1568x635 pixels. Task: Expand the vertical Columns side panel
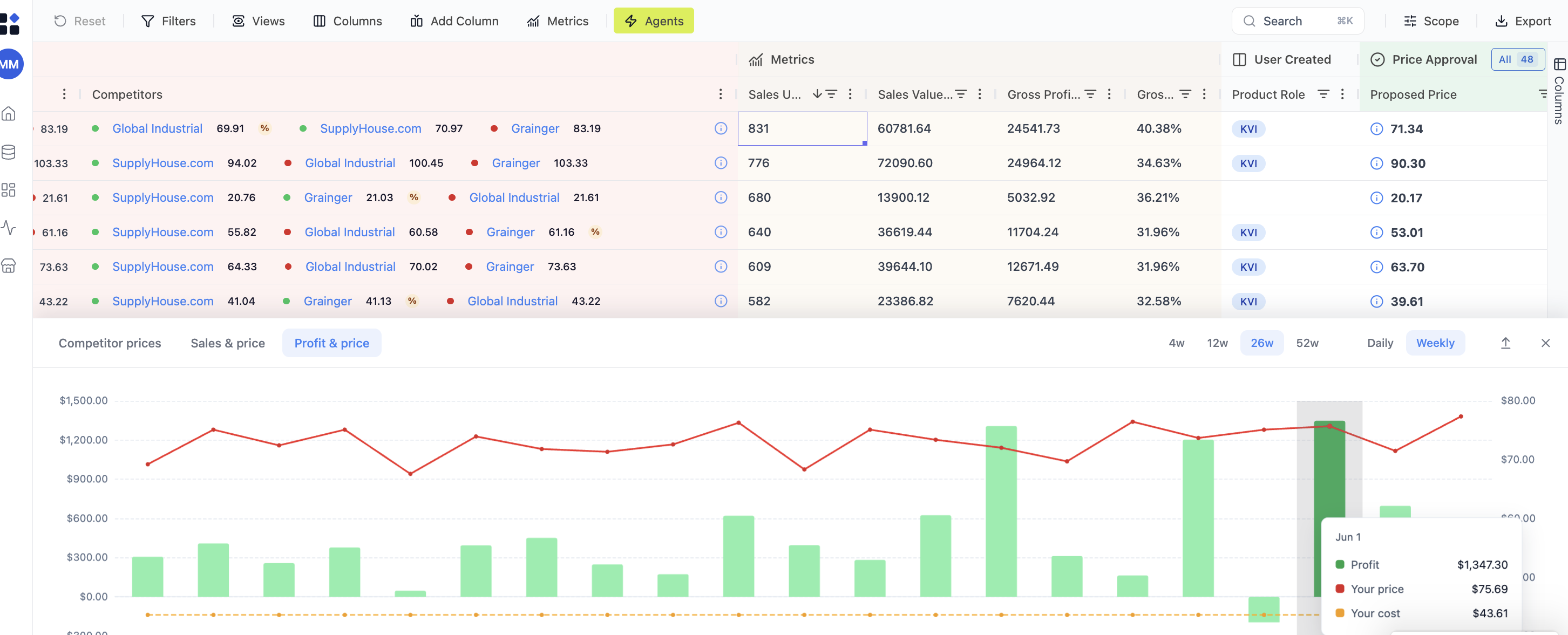[x=1559, y=91]
